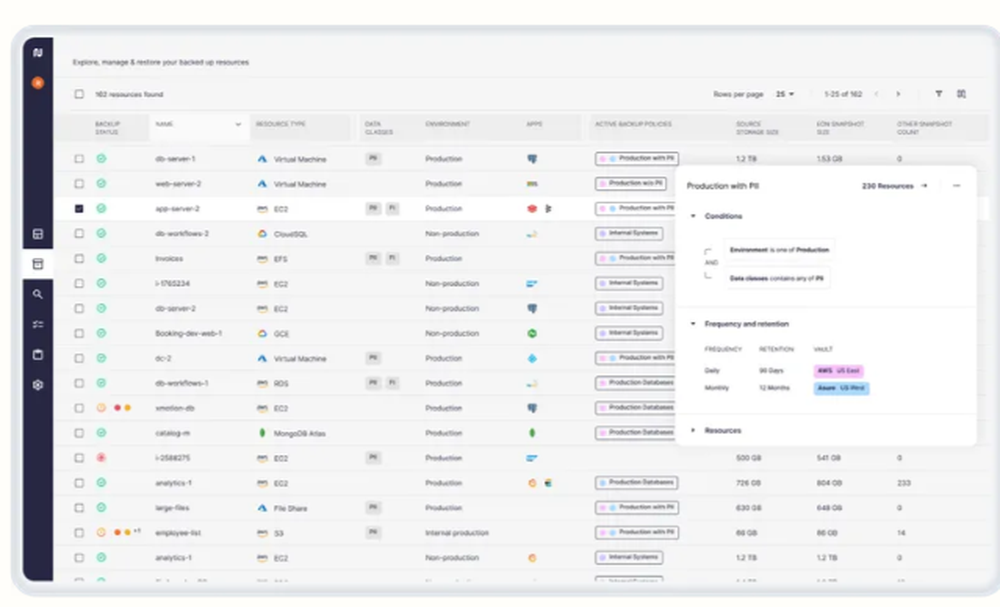Open Production with PII policy on db-server-1 row
Screen dimensions: 1000x607
coord(636,158)
